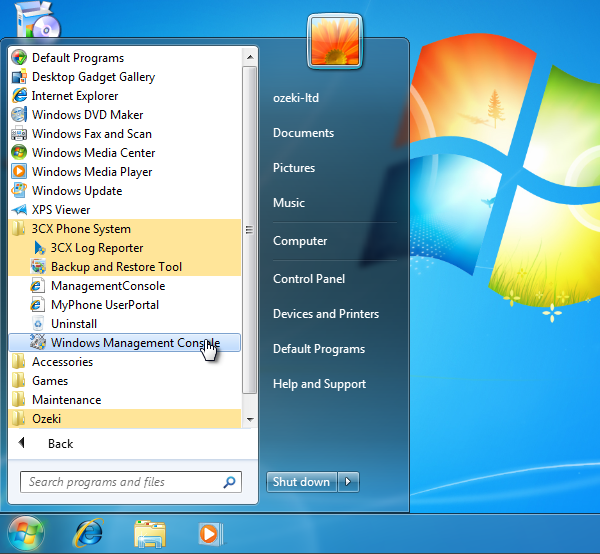
Task: Open the Shut down options arrow
Action: (x=348, y=482)
